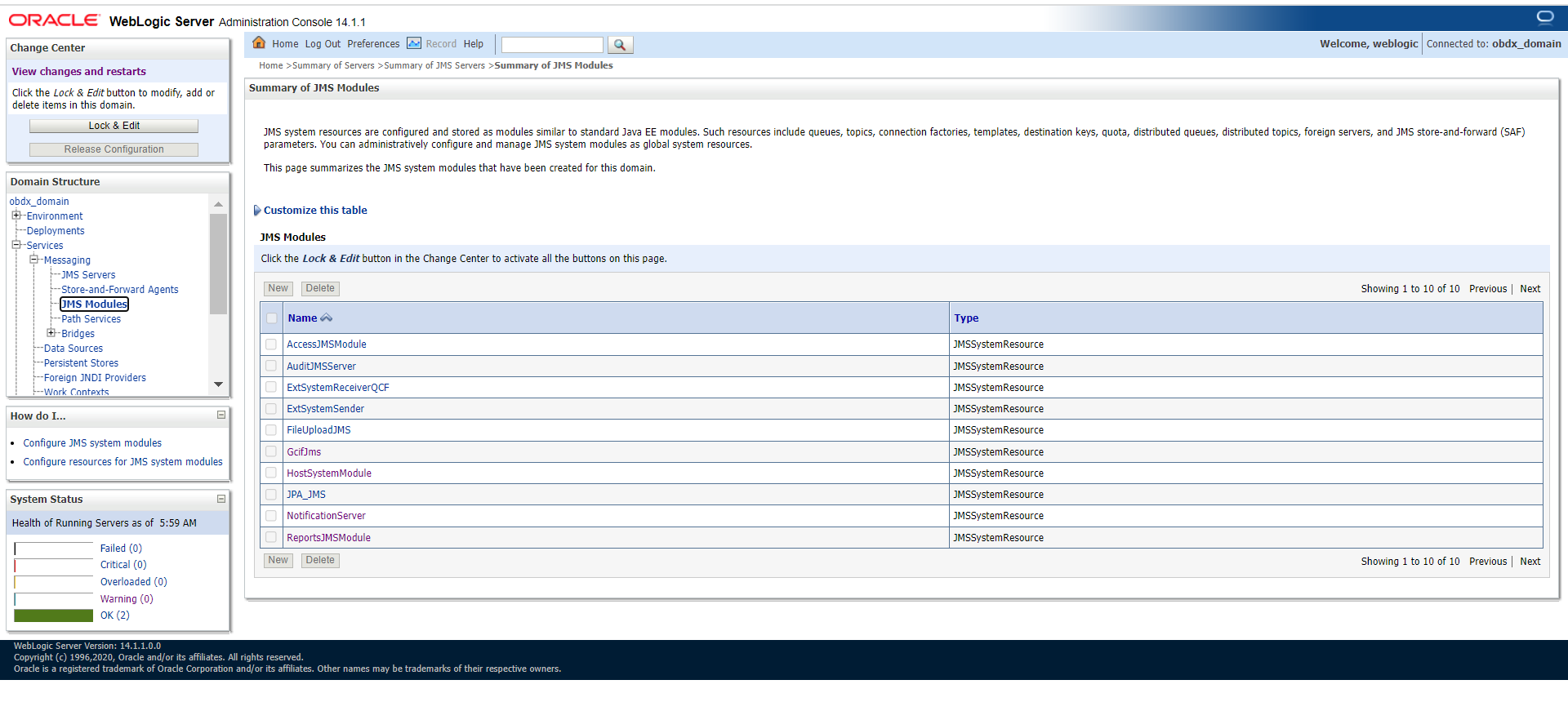
Task: Open View changes and restarts link
Action: pyautogui.click(x=78, y=72)
